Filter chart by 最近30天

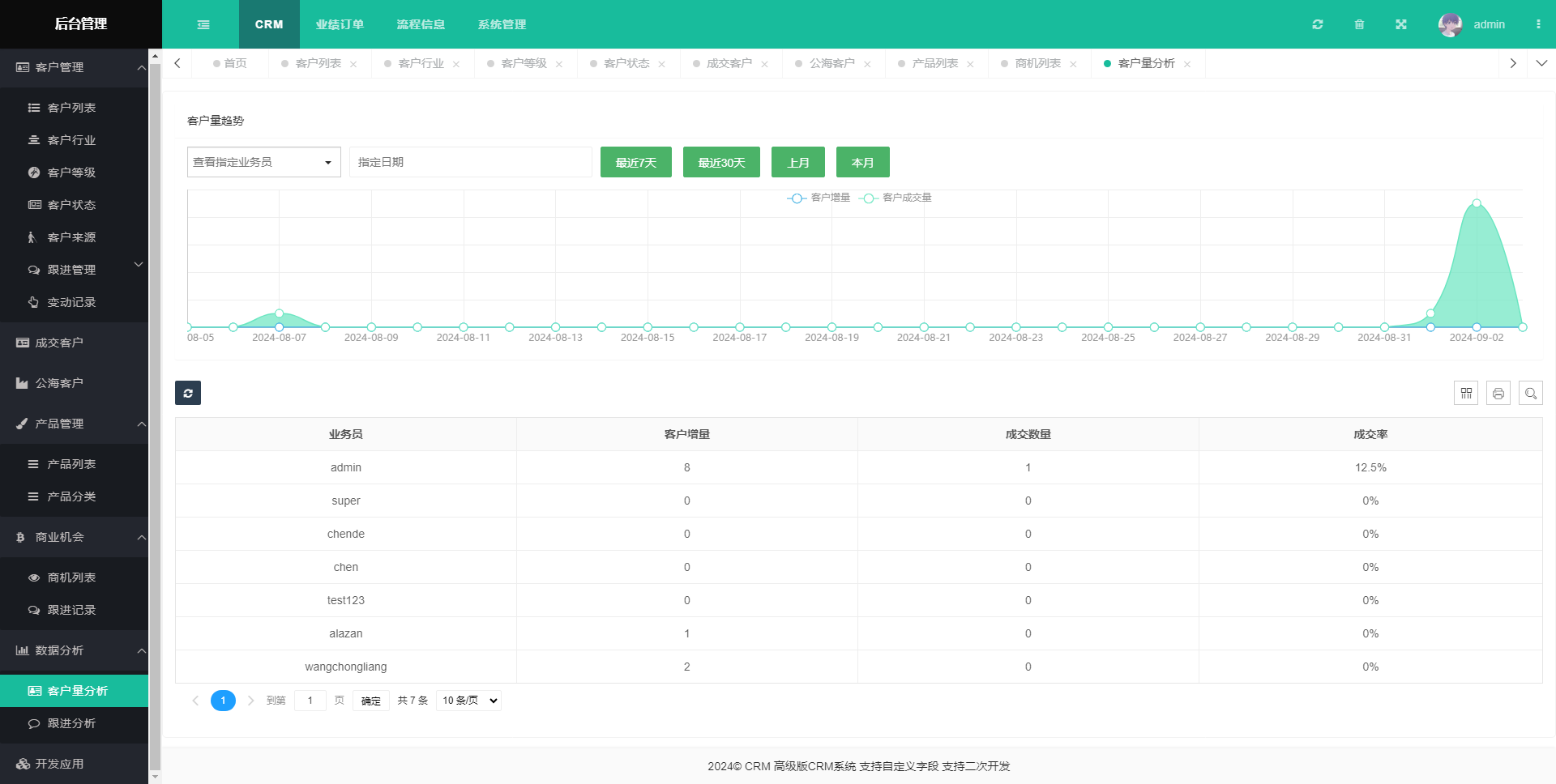721,162
